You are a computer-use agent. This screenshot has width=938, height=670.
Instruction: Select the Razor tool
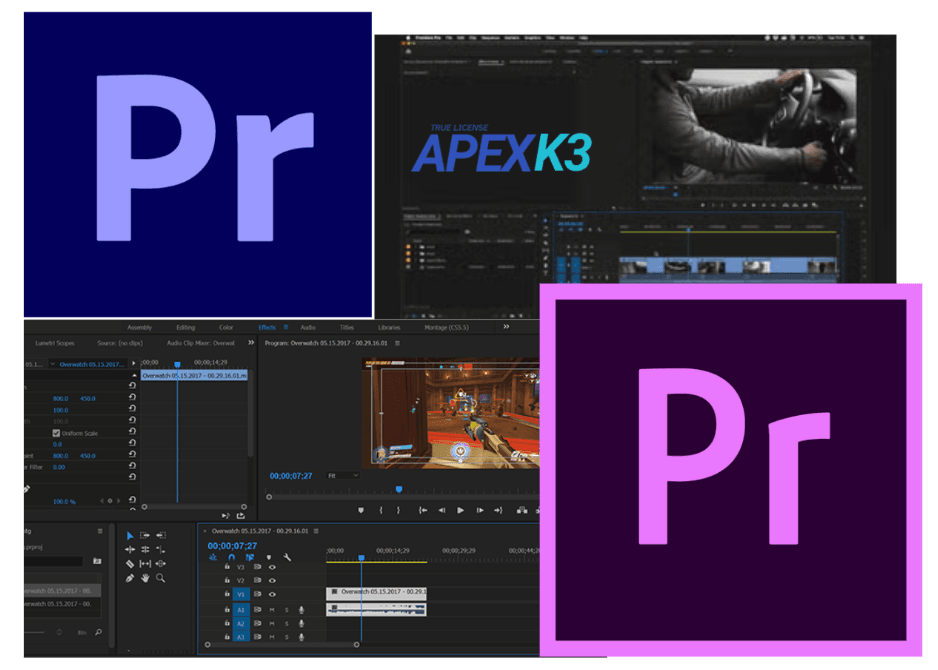[130, 564]
